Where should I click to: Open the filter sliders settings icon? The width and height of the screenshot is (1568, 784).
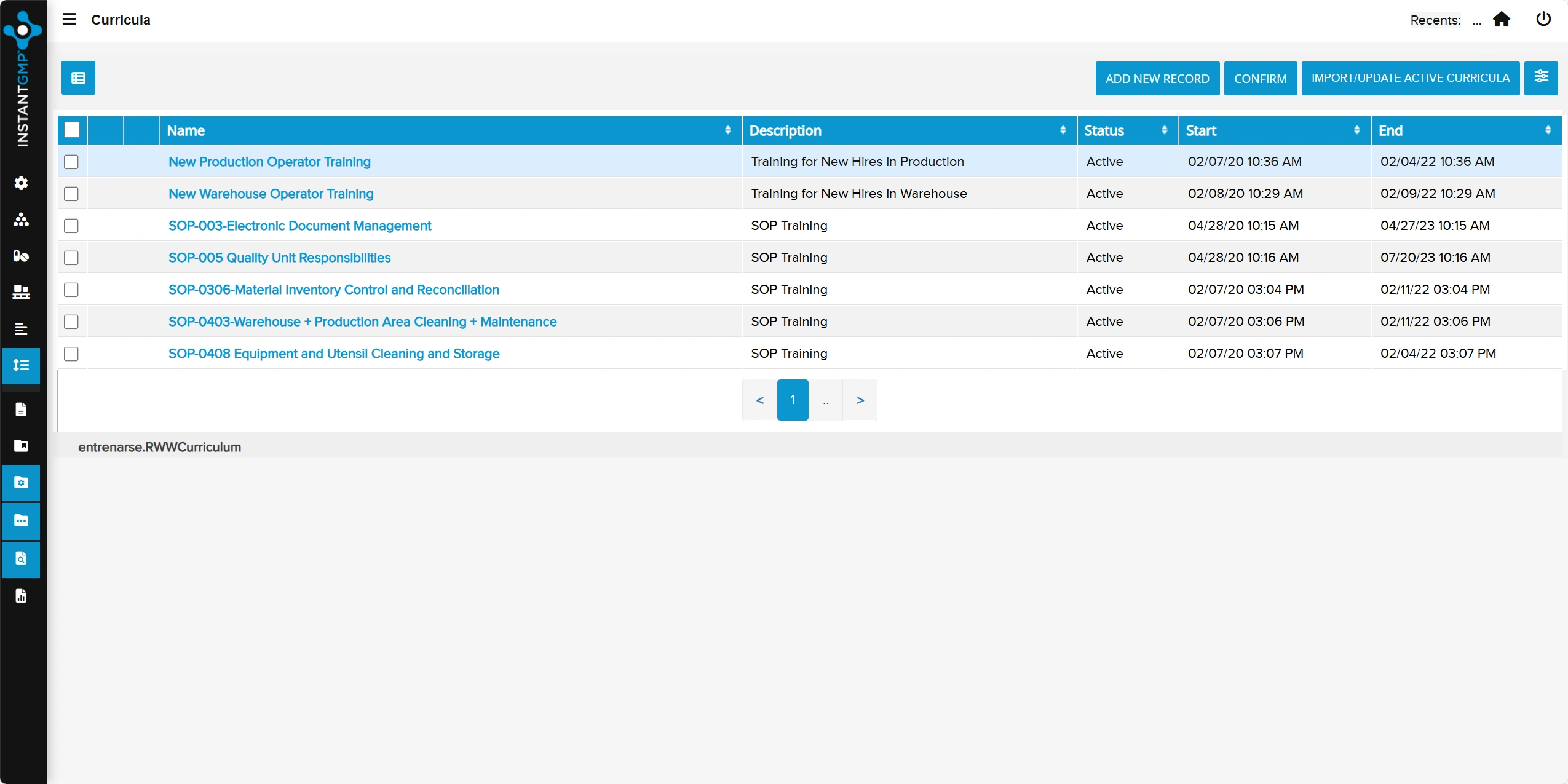1540,77
